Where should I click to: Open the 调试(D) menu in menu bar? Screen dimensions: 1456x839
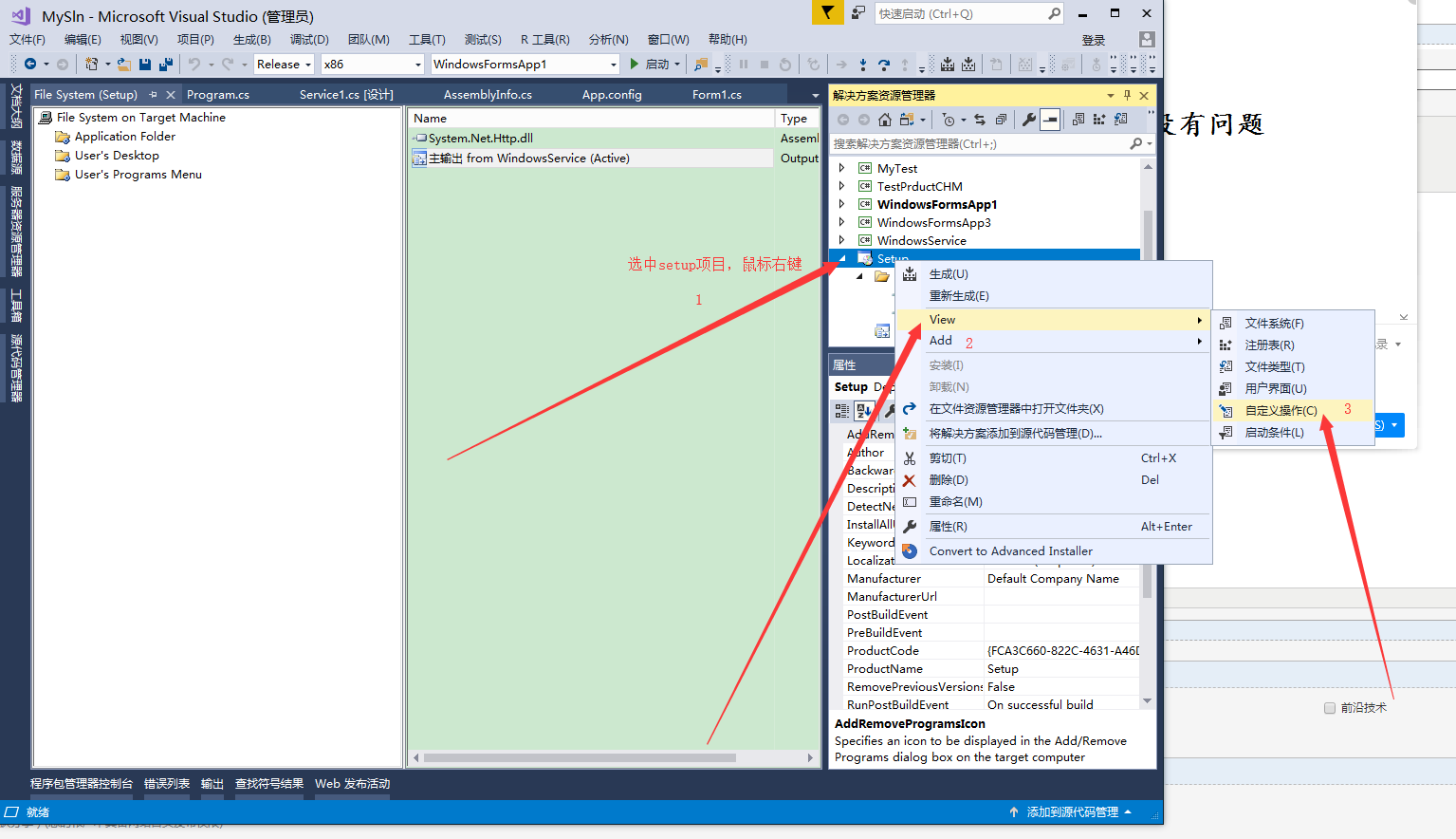click(x=309, y=39)
